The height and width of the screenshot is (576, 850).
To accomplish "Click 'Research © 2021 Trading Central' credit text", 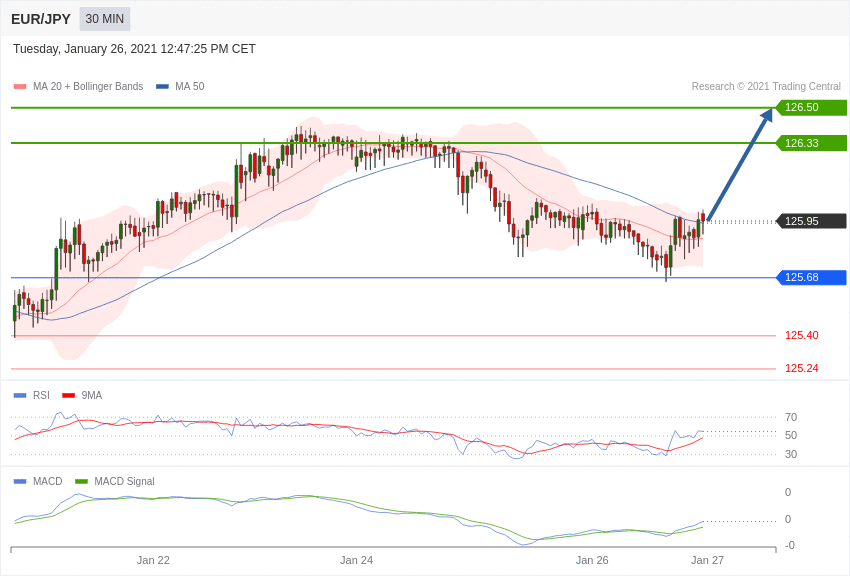I will click(766, 87).
